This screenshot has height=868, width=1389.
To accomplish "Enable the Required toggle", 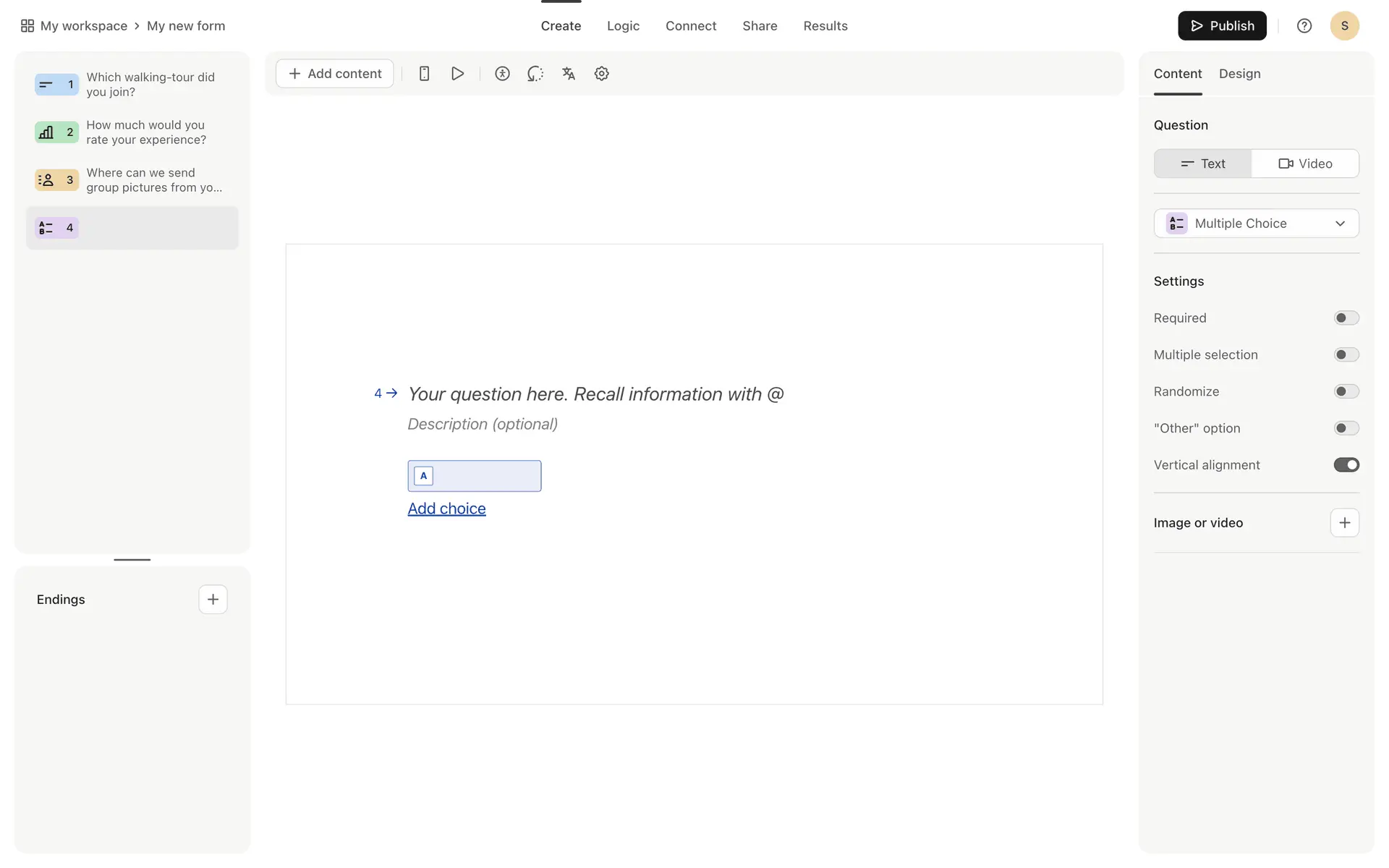I will point(1346,318).
